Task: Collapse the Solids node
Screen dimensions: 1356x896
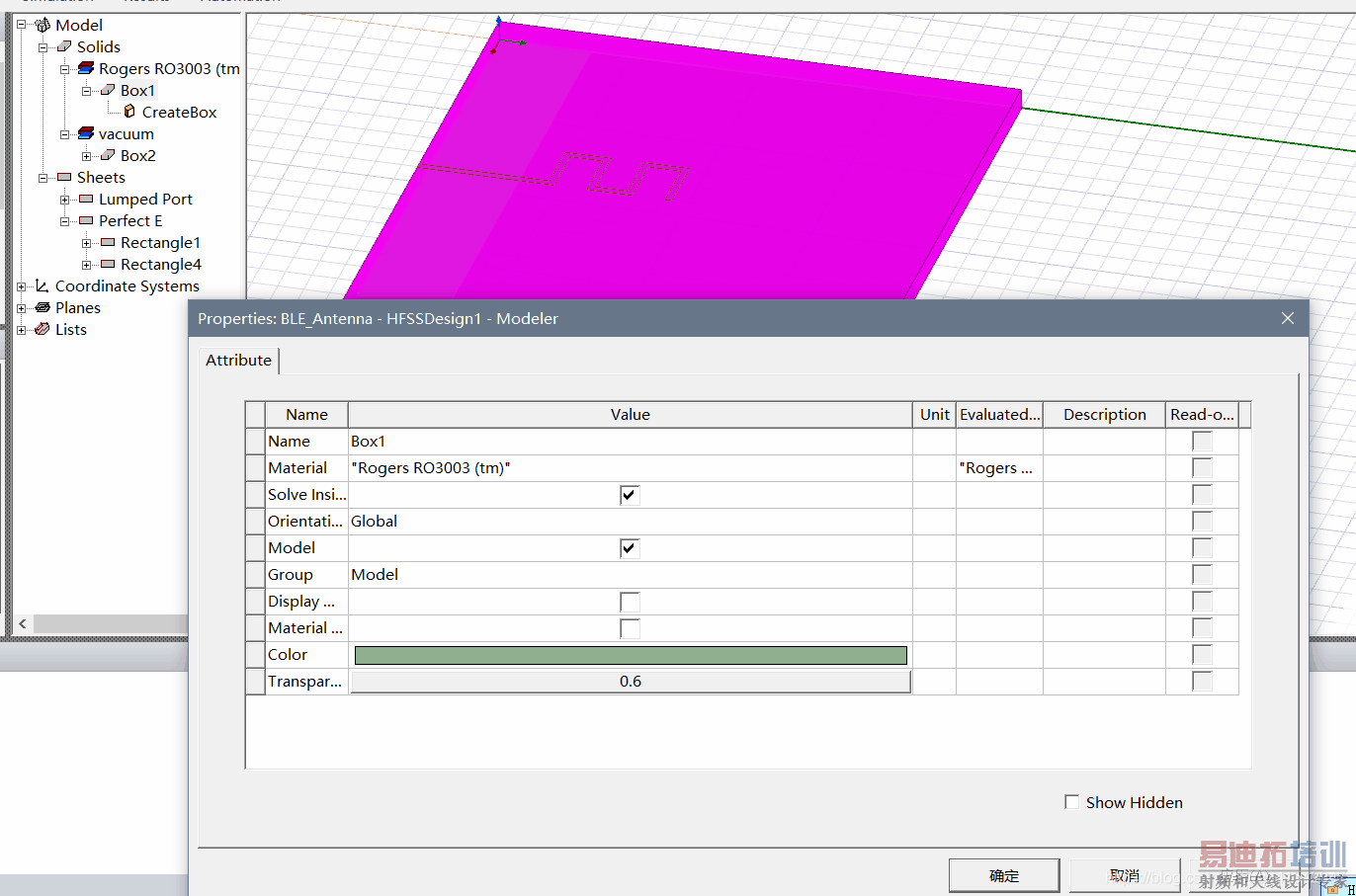Action: [42, 46]
